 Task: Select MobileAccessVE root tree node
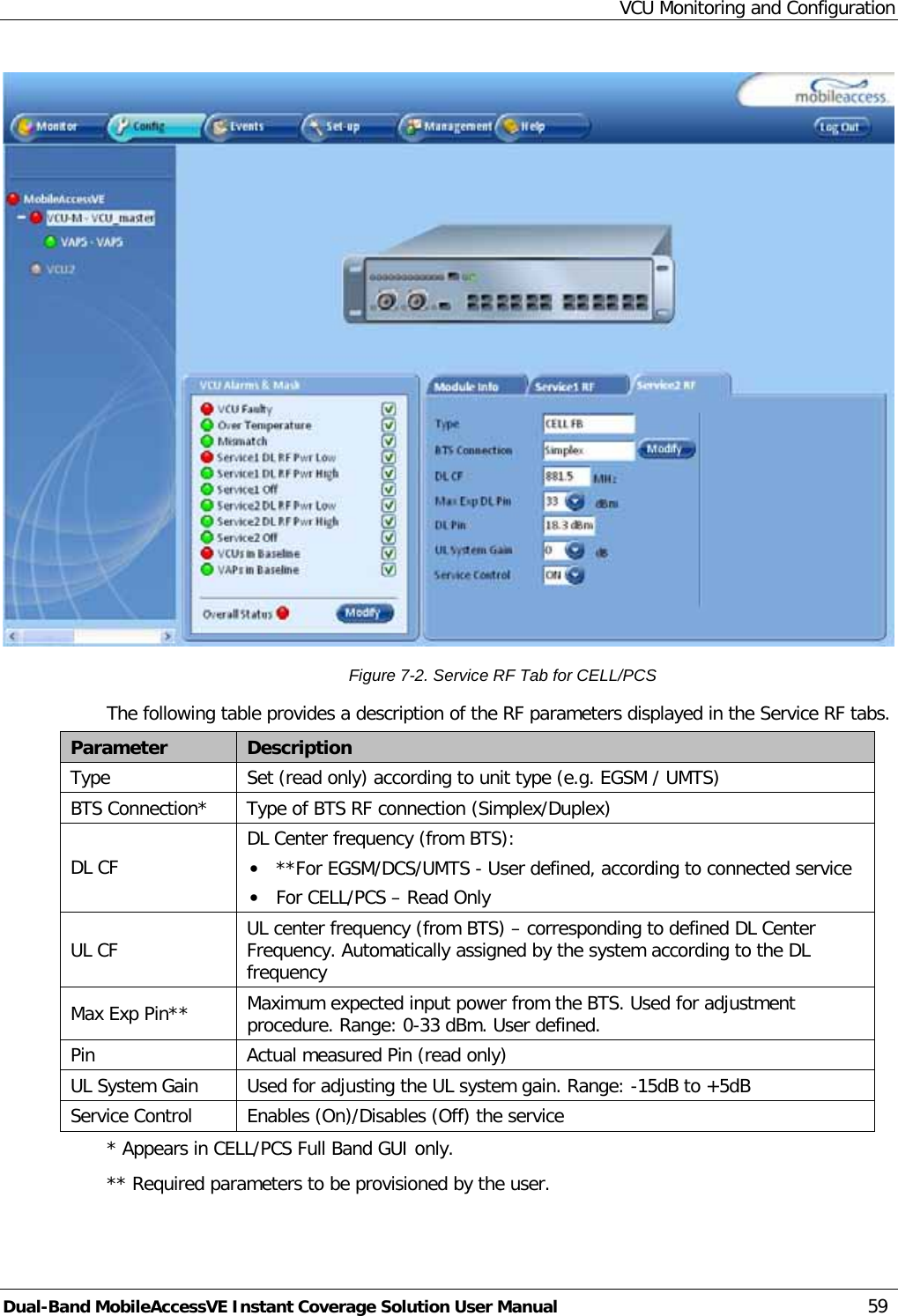63,199
